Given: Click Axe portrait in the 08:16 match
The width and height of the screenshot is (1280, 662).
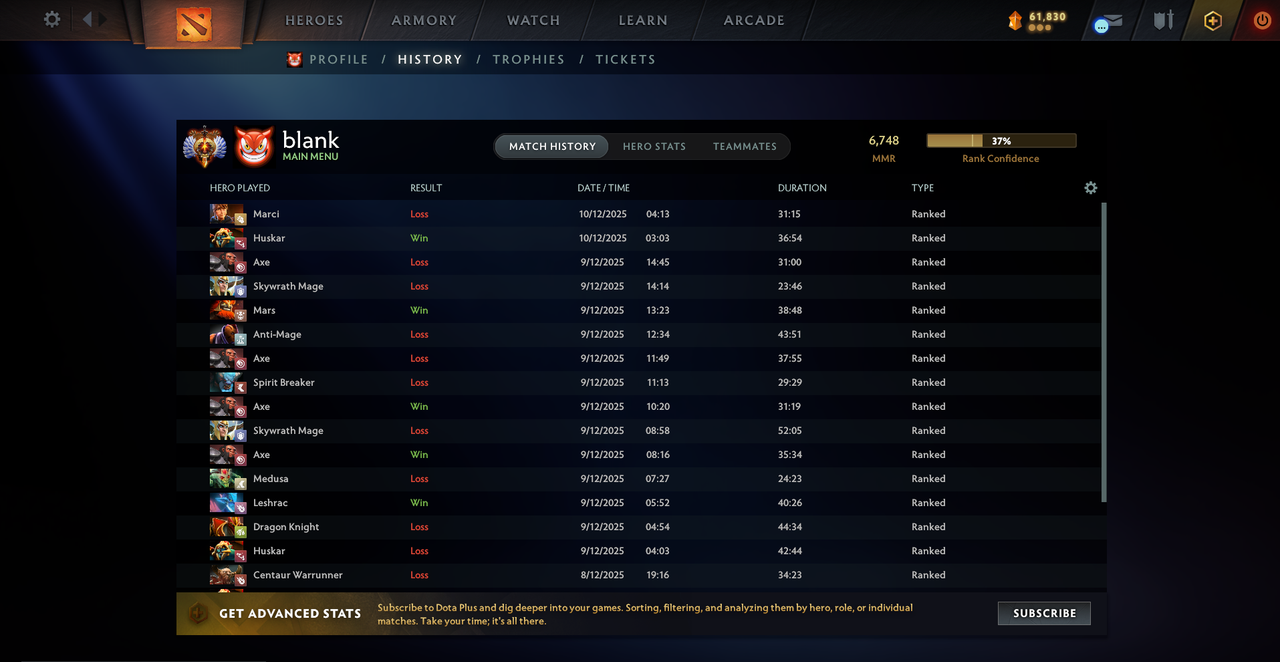Looking at the screenshot, I should click(227, 454).
